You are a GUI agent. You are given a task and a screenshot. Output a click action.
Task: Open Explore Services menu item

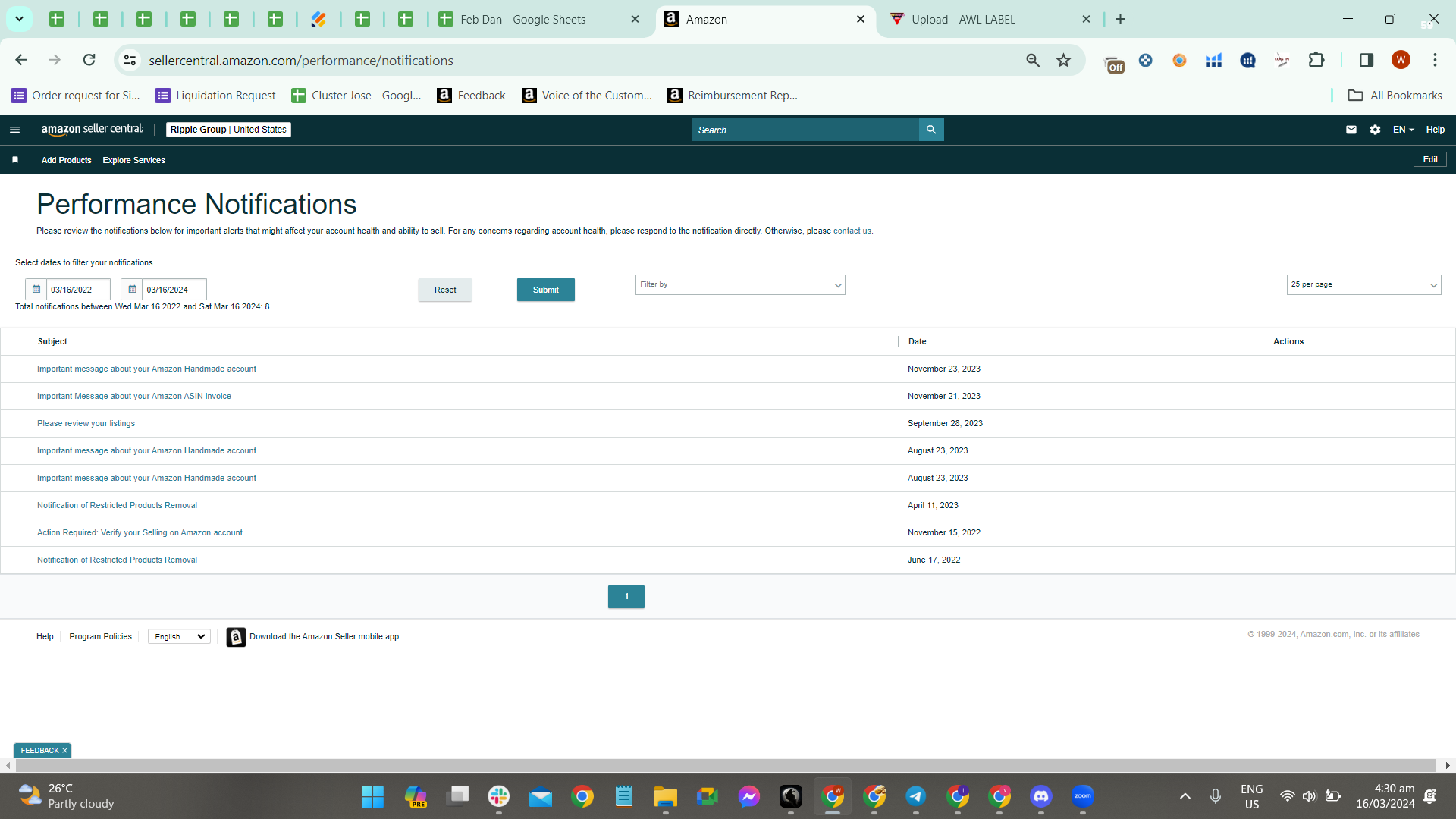click(x=134, y=160)
